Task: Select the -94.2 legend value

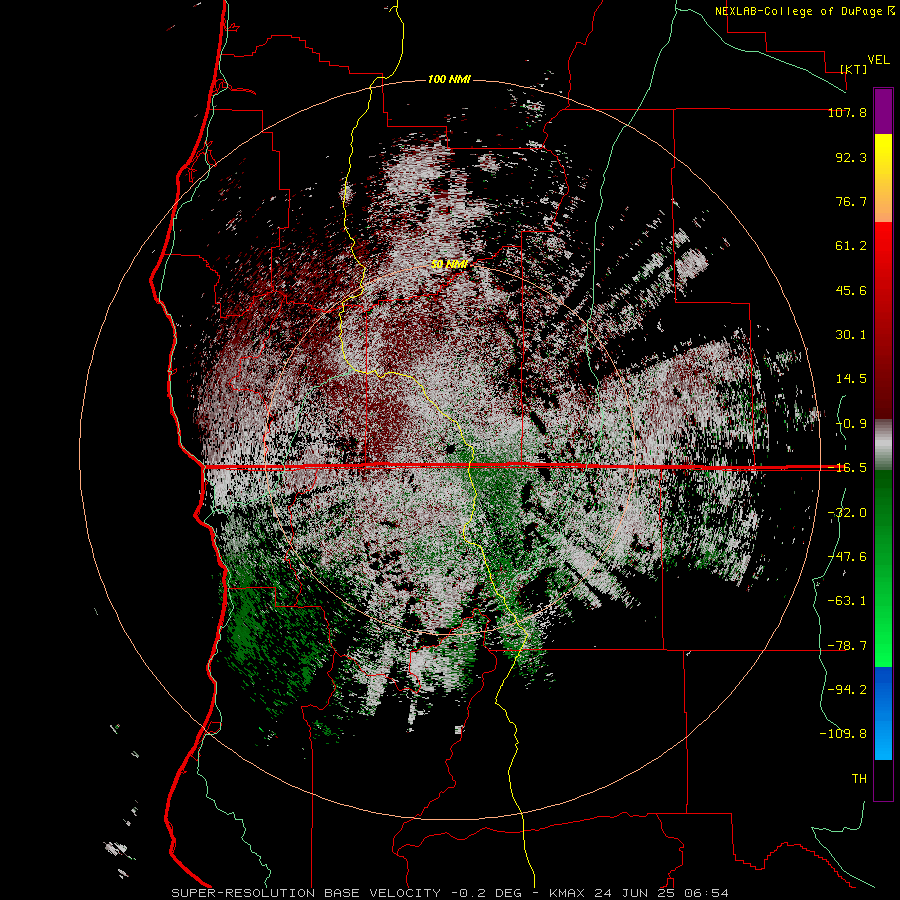Action: click(x=847, y=689)
